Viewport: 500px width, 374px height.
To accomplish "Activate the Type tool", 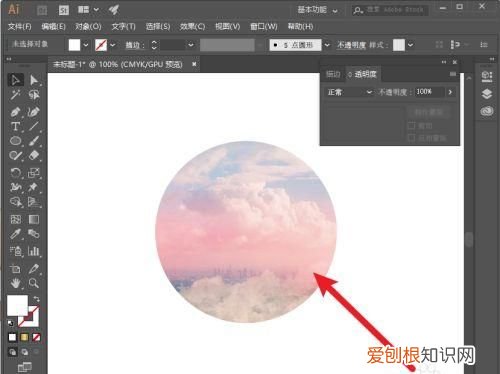I will coord(15,126).
